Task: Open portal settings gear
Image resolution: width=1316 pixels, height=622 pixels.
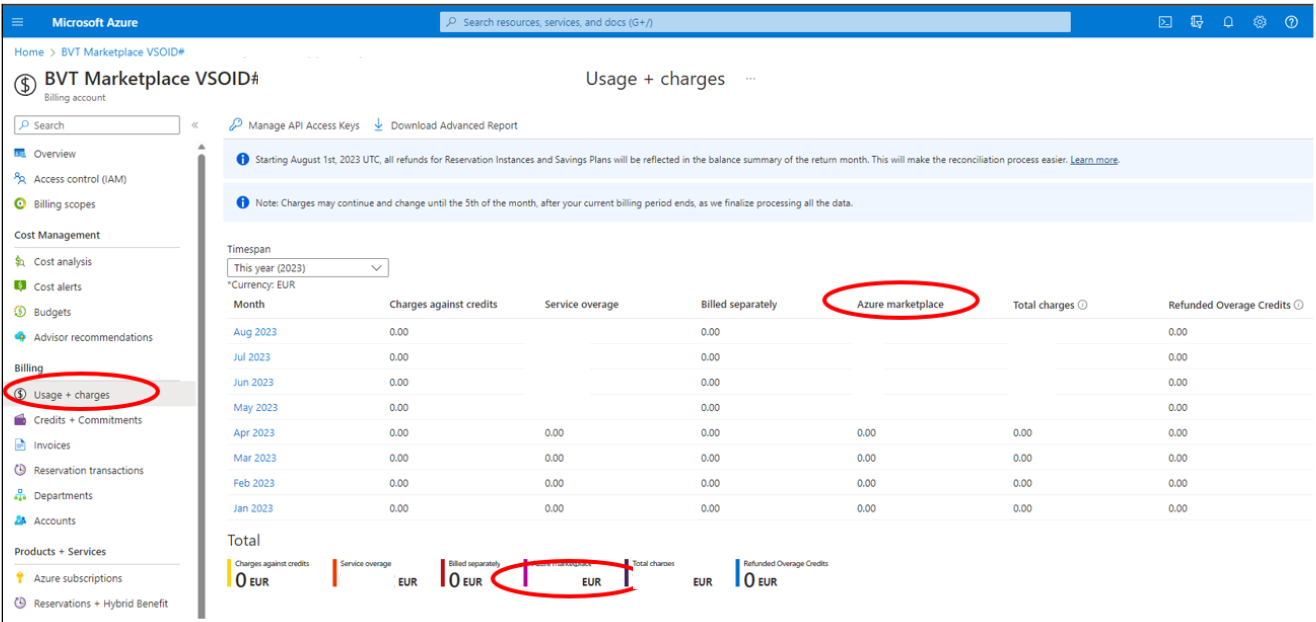Action: [x=1260, y=22]
